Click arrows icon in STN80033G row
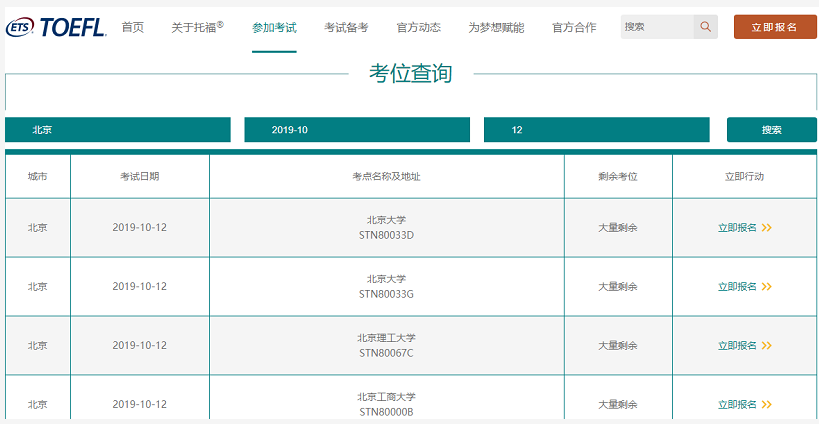 (767, 287)
